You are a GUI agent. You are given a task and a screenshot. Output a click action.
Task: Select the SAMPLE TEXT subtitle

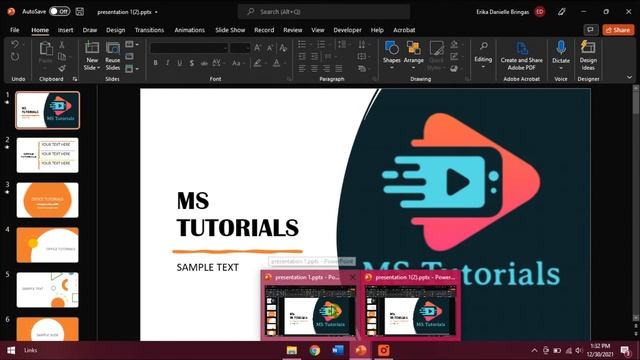(207, 267)
